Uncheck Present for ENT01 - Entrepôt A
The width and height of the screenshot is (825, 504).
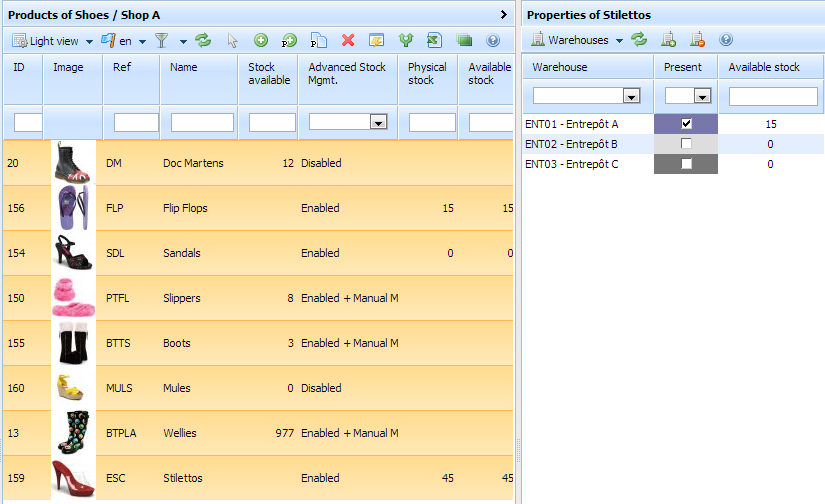pos(686,124)
